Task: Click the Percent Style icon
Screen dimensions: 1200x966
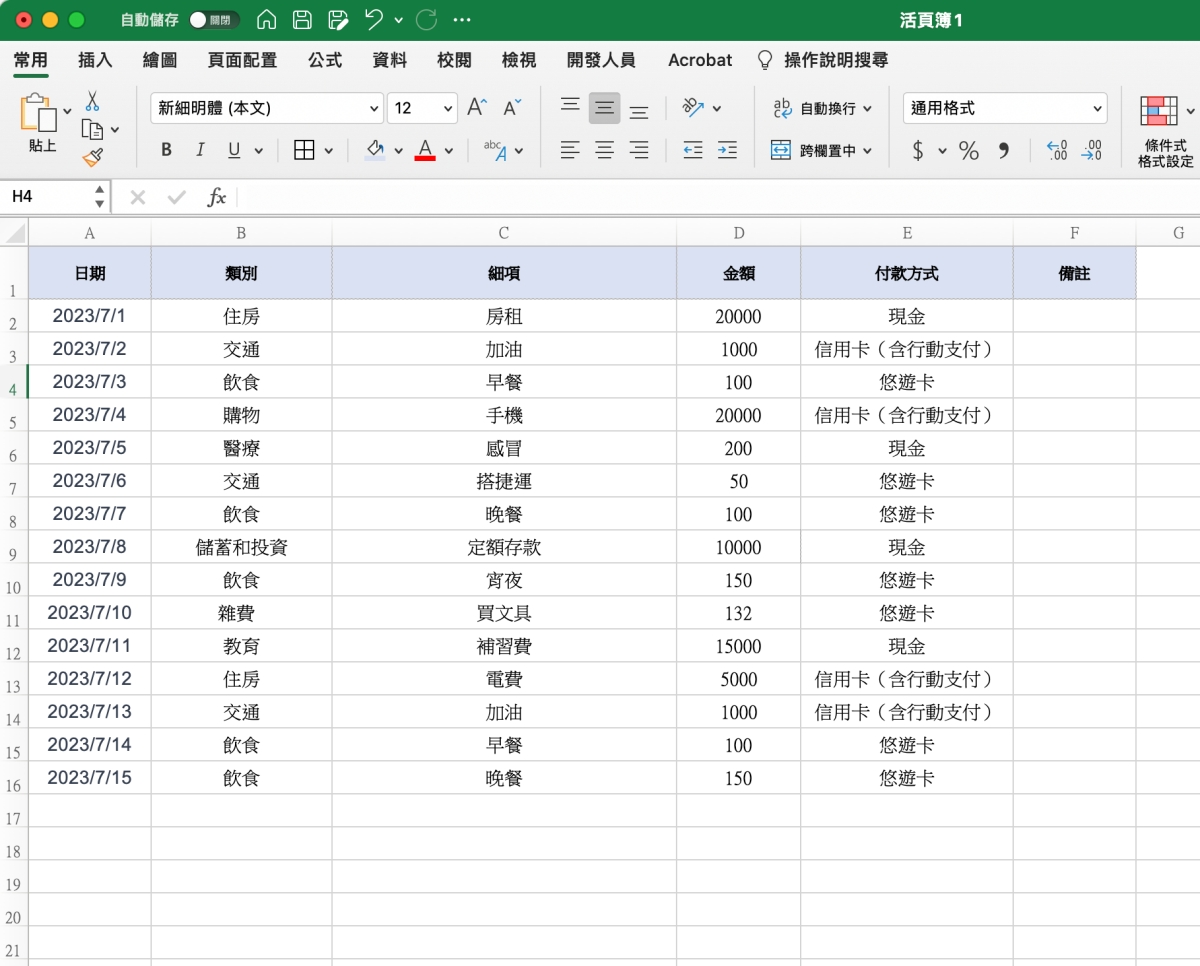Action: (968, 151)
